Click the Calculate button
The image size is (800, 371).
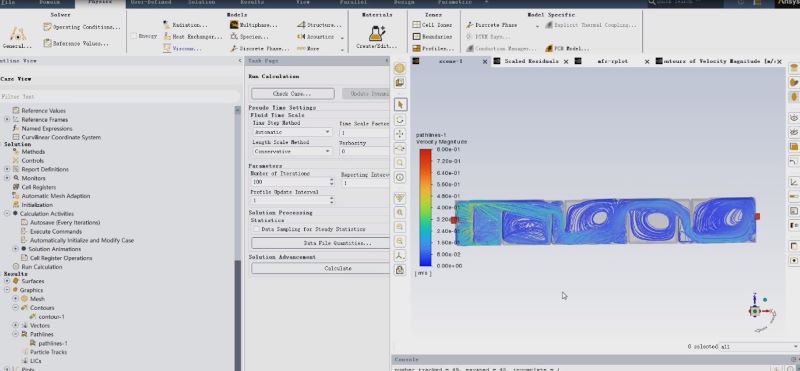click(337, 268)
